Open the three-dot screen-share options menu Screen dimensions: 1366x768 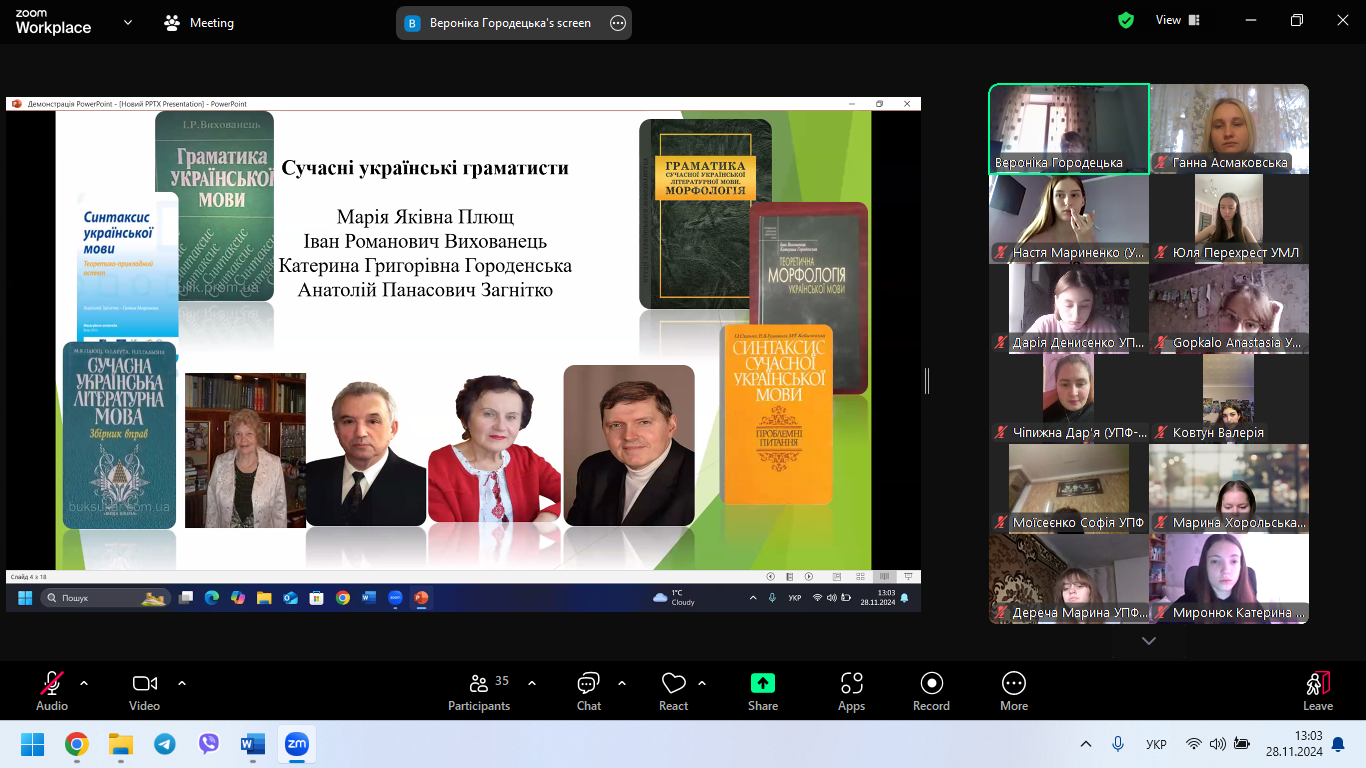click(618, 22)
